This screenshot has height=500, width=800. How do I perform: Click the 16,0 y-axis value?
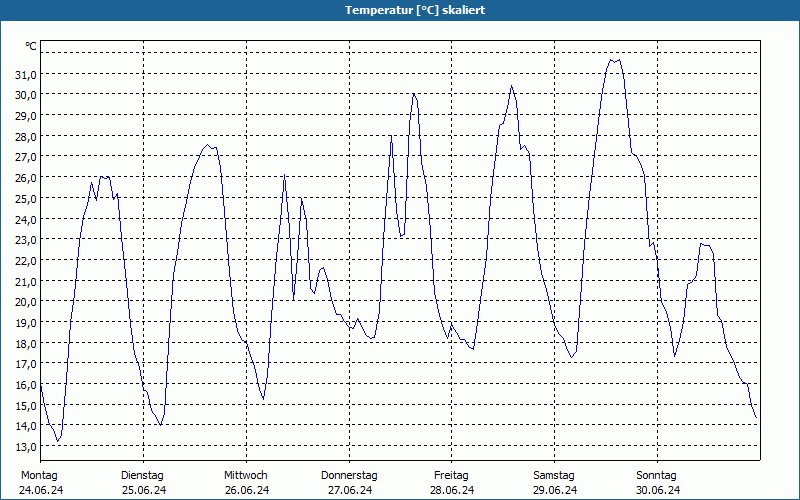pos(26,385)
